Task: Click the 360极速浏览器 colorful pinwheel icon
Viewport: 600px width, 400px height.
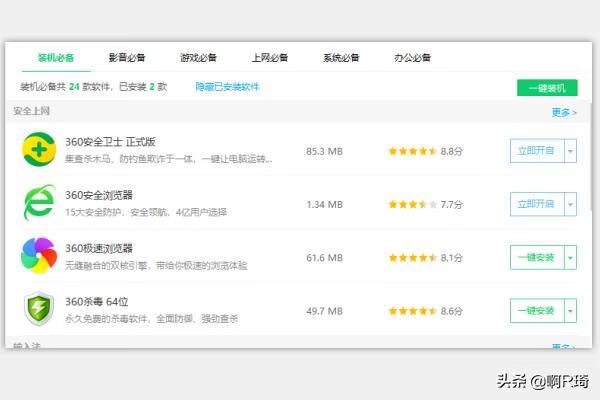Action: (x=40, y=257)
